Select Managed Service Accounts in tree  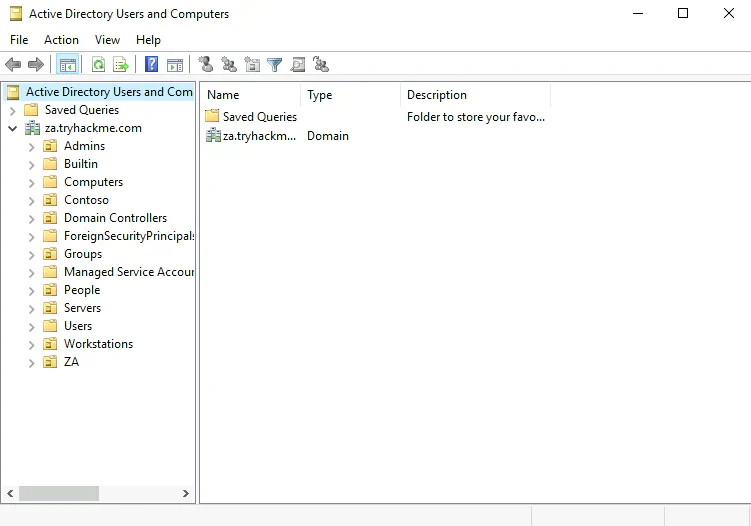(129, 272)
